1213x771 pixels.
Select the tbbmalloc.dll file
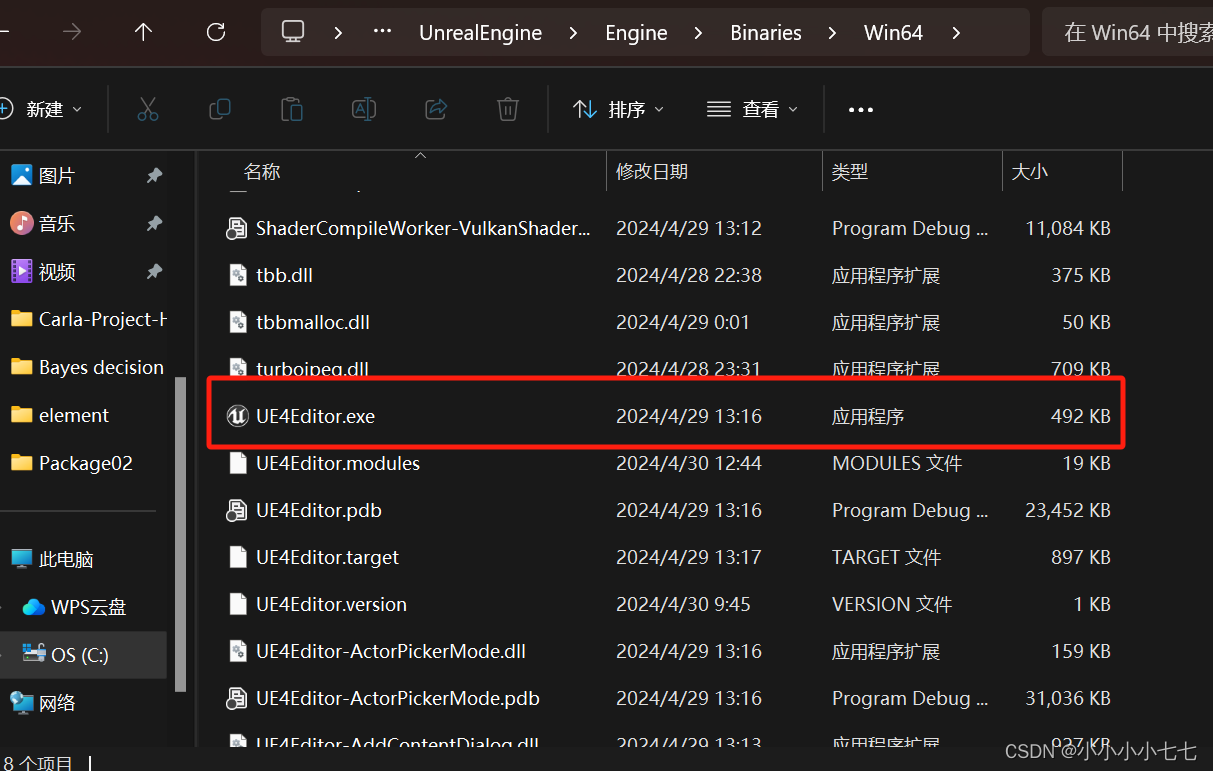(667, 322)
